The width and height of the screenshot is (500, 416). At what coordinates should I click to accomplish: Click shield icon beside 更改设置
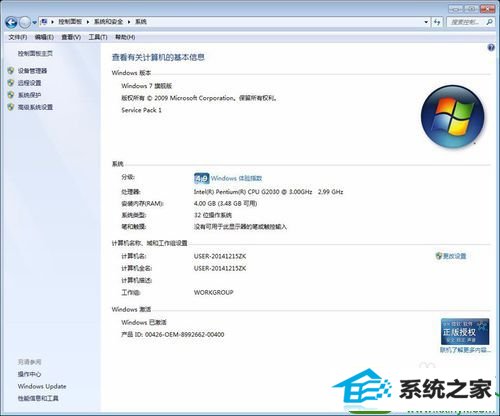pyautogui.click(x=439, y=256)
